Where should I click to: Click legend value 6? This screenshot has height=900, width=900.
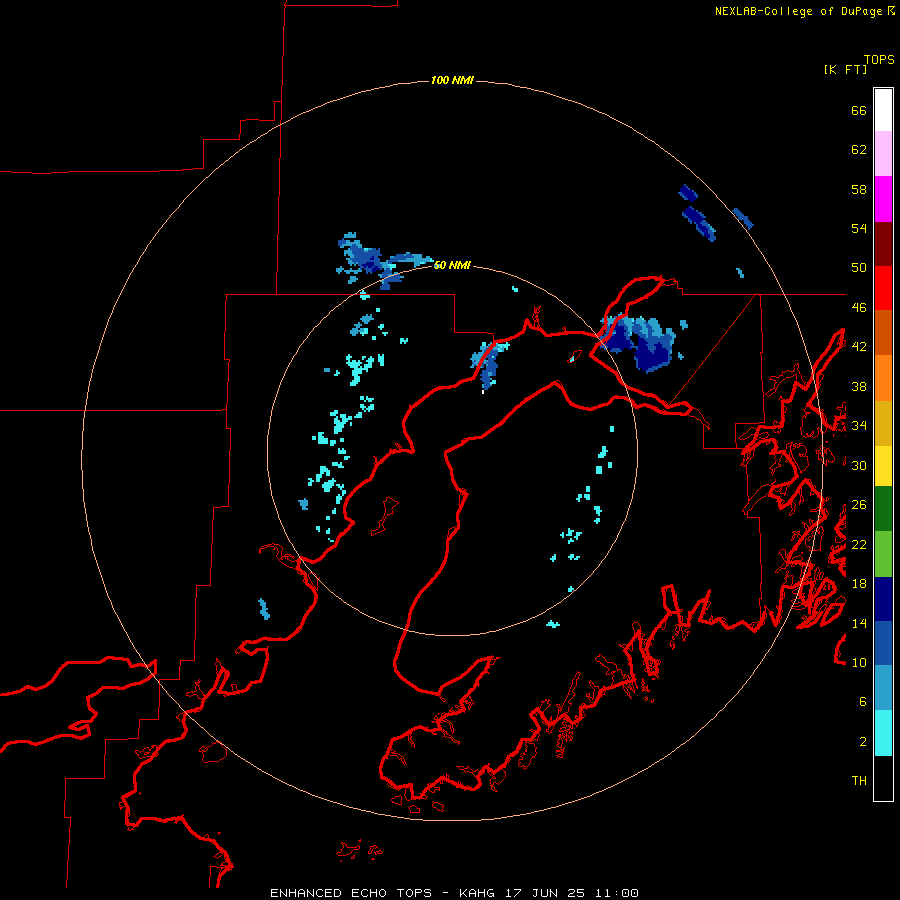[863, 702]
